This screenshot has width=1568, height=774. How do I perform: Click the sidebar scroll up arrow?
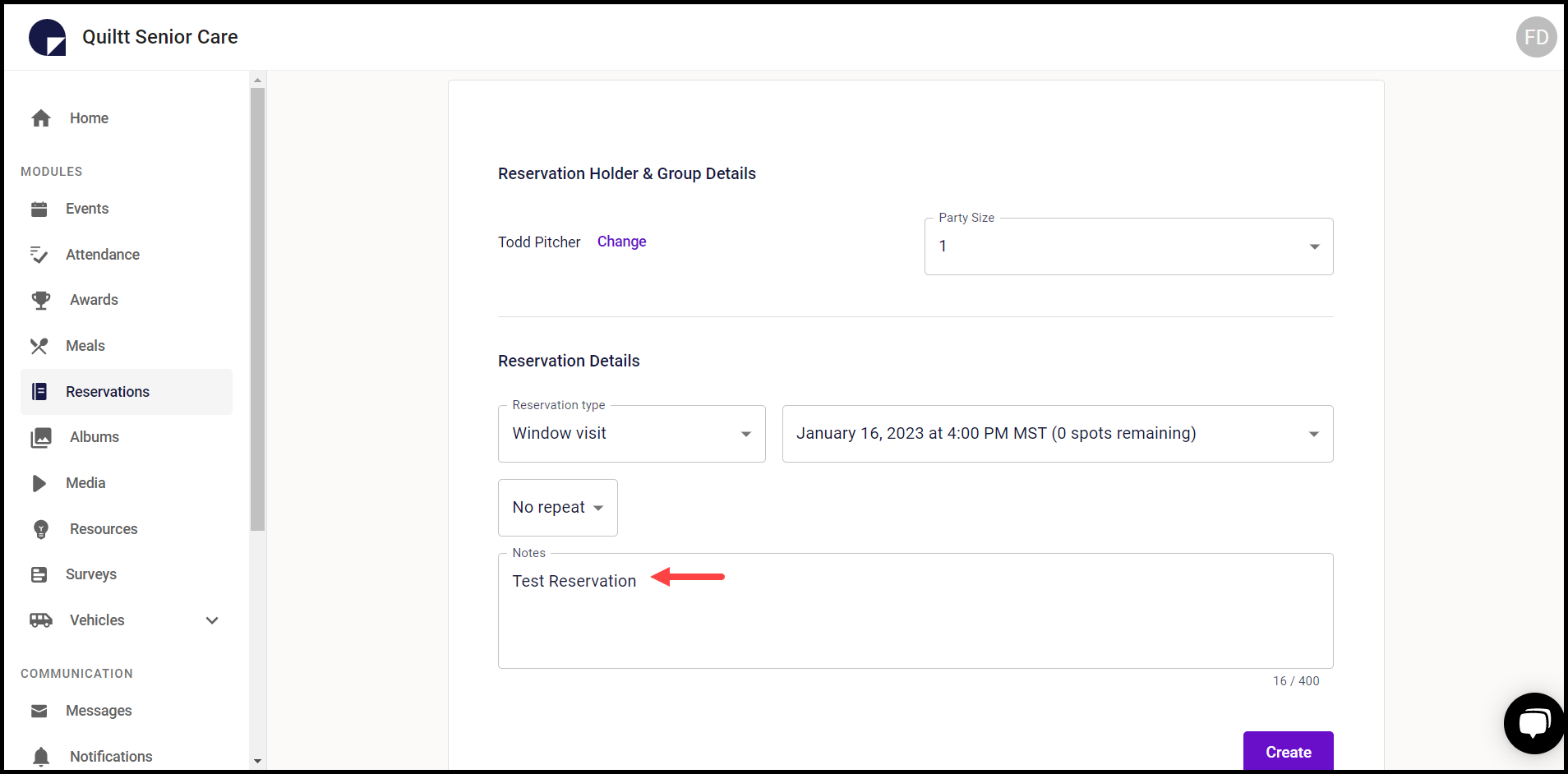257,80
